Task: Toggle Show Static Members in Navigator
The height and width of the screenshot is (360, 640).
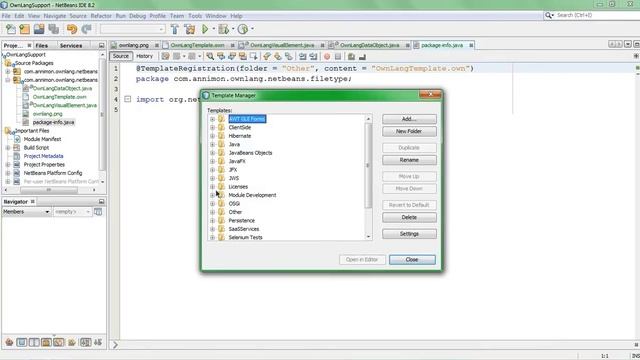Action: (34, 342)
